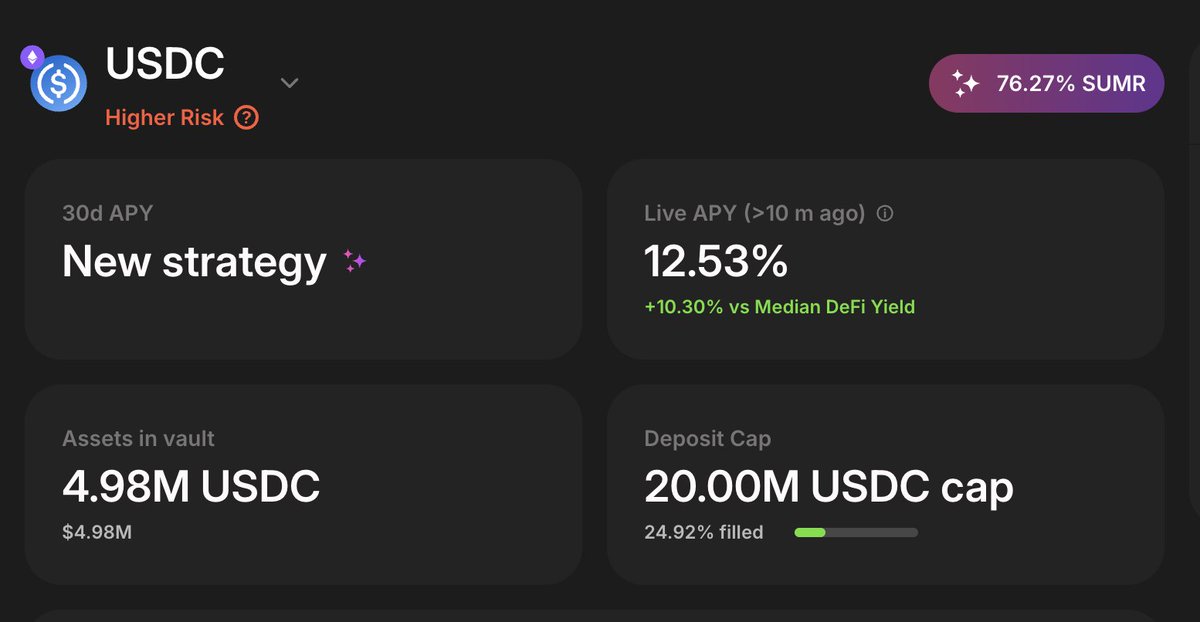Click the 24.92% filled label
This screenshot has width=1200, height=622.
pyautogui.click(x=704, y=532)
